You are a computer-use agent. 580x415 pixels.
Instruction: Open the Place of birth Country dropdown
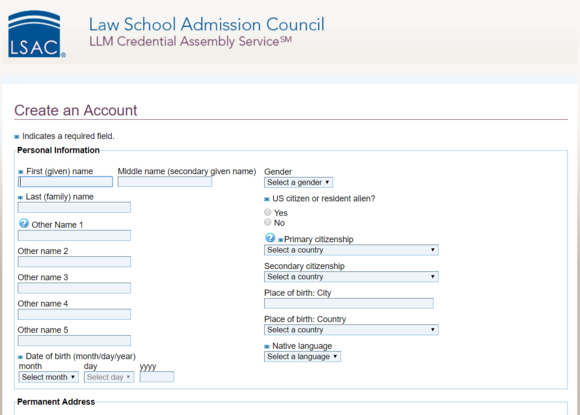(351, 330)
